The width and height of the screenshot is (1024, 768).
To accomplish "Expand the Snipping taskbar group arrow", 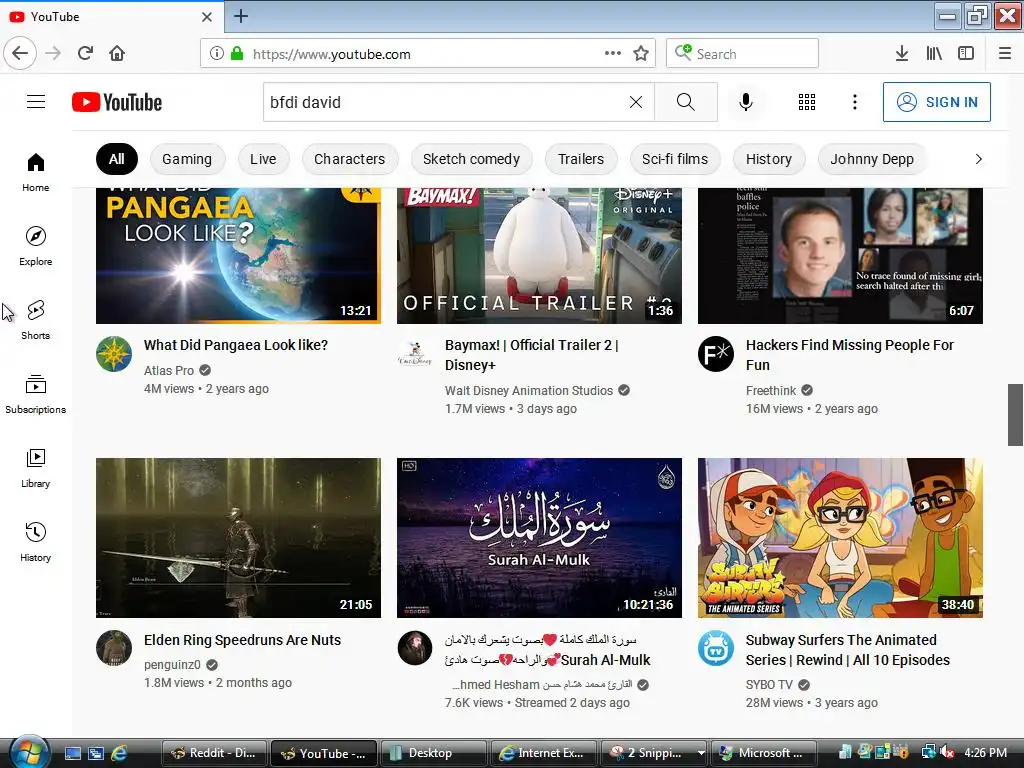I will tap(701, 753).
